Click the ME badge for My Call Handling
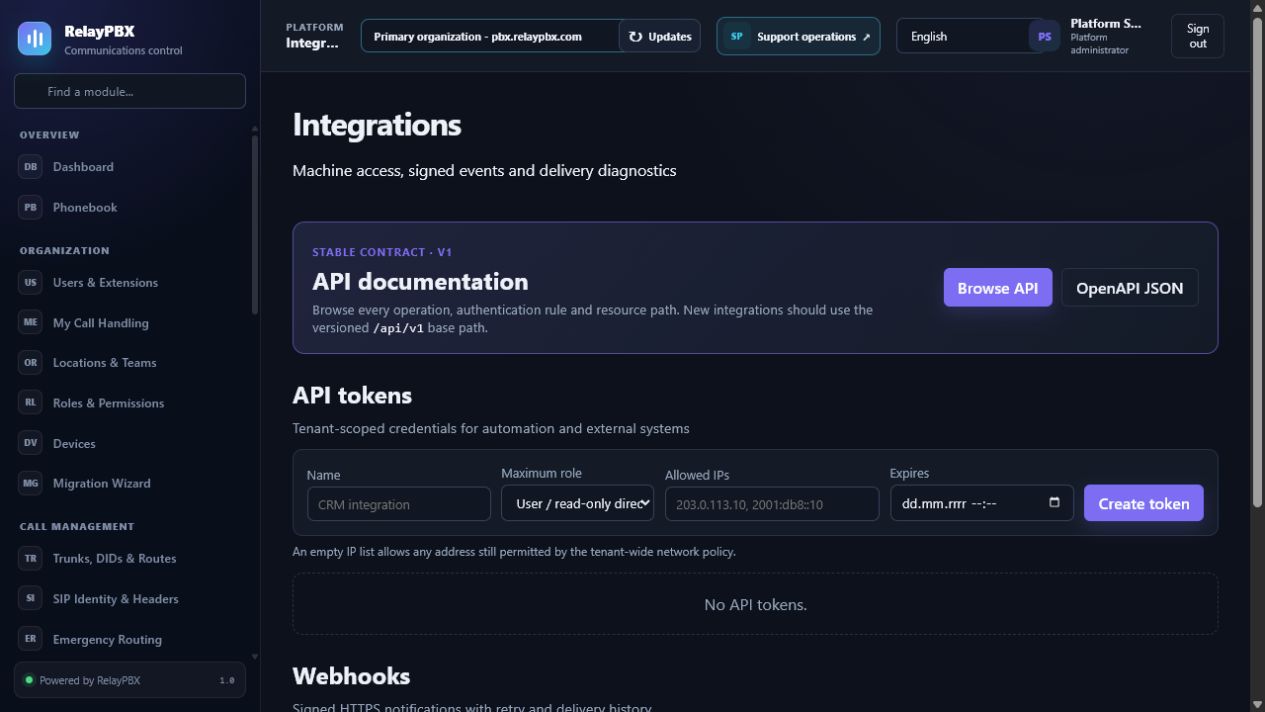 [30, 323]
